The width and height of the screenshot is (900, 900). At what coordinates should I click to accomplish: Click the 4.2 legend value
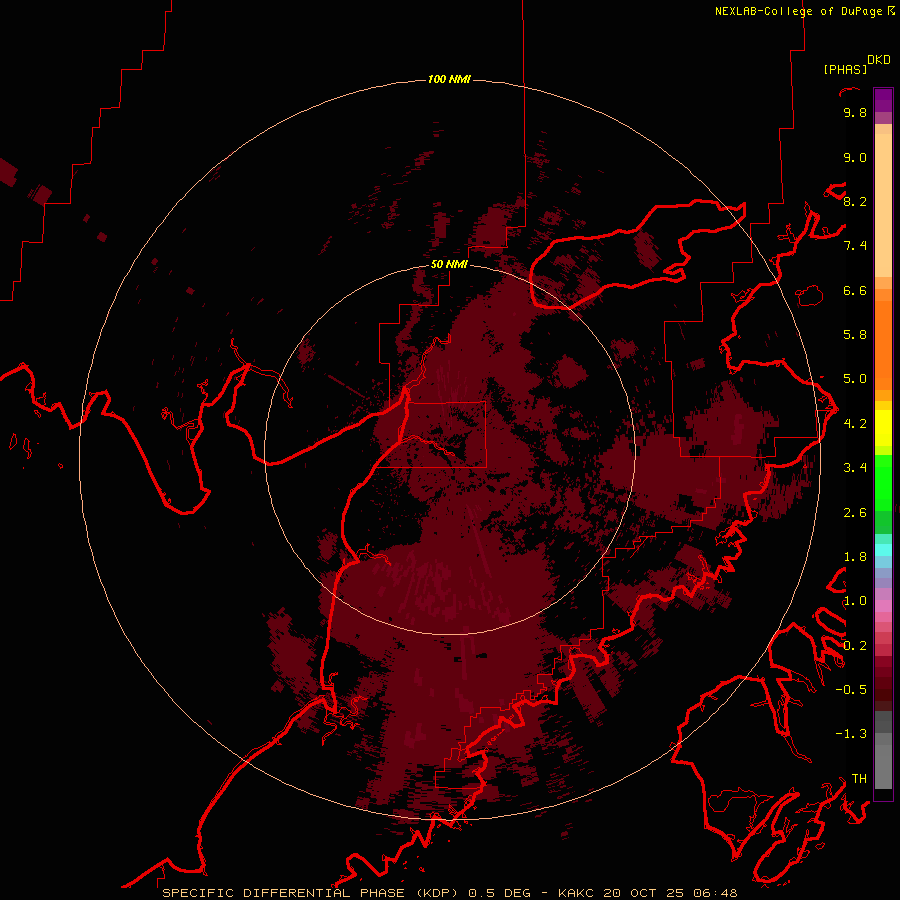855,424
